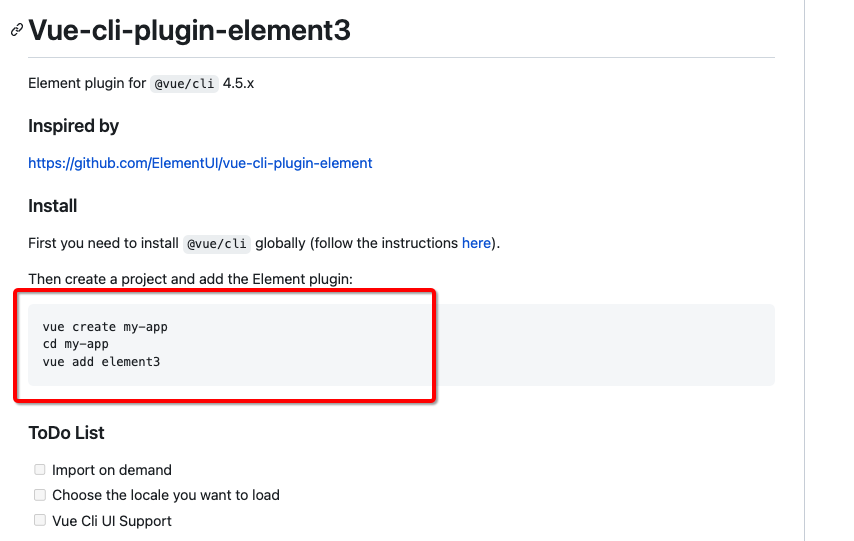
Task: Click the "Element plugin for" description text
Action: tap(87, 84)
